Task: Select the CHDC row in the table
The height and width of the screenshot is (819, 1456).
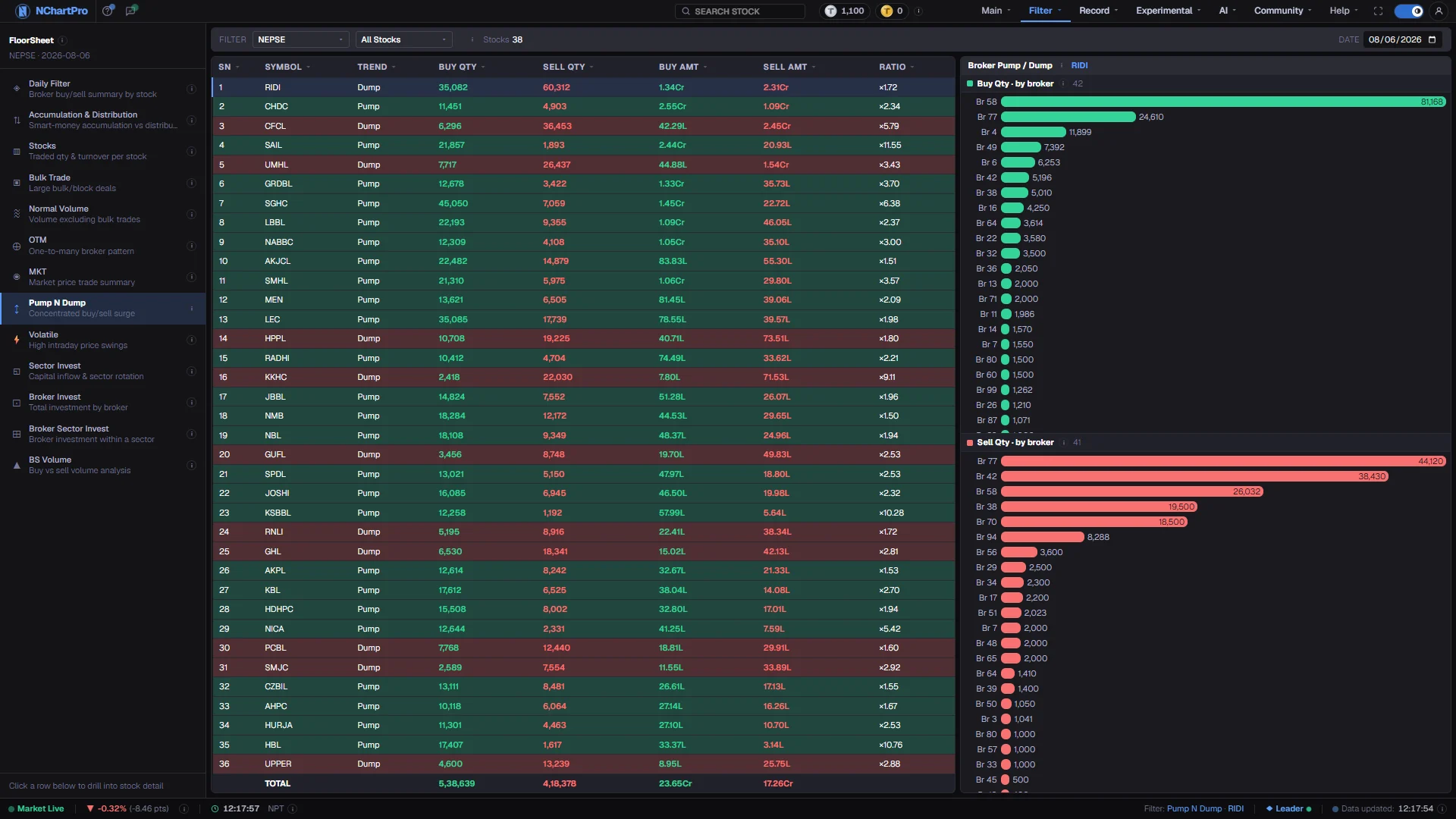Action: pyautogui.click(x=583, y=107)
